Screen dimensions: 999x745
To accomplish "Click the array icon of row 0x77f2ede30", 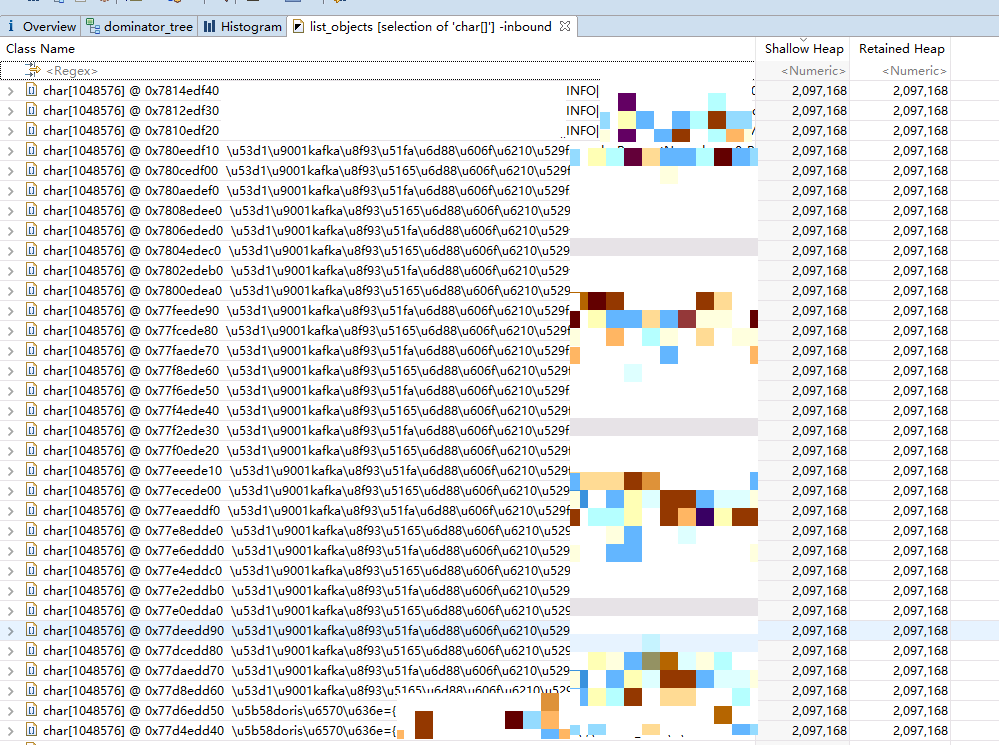I will [31, 430].
